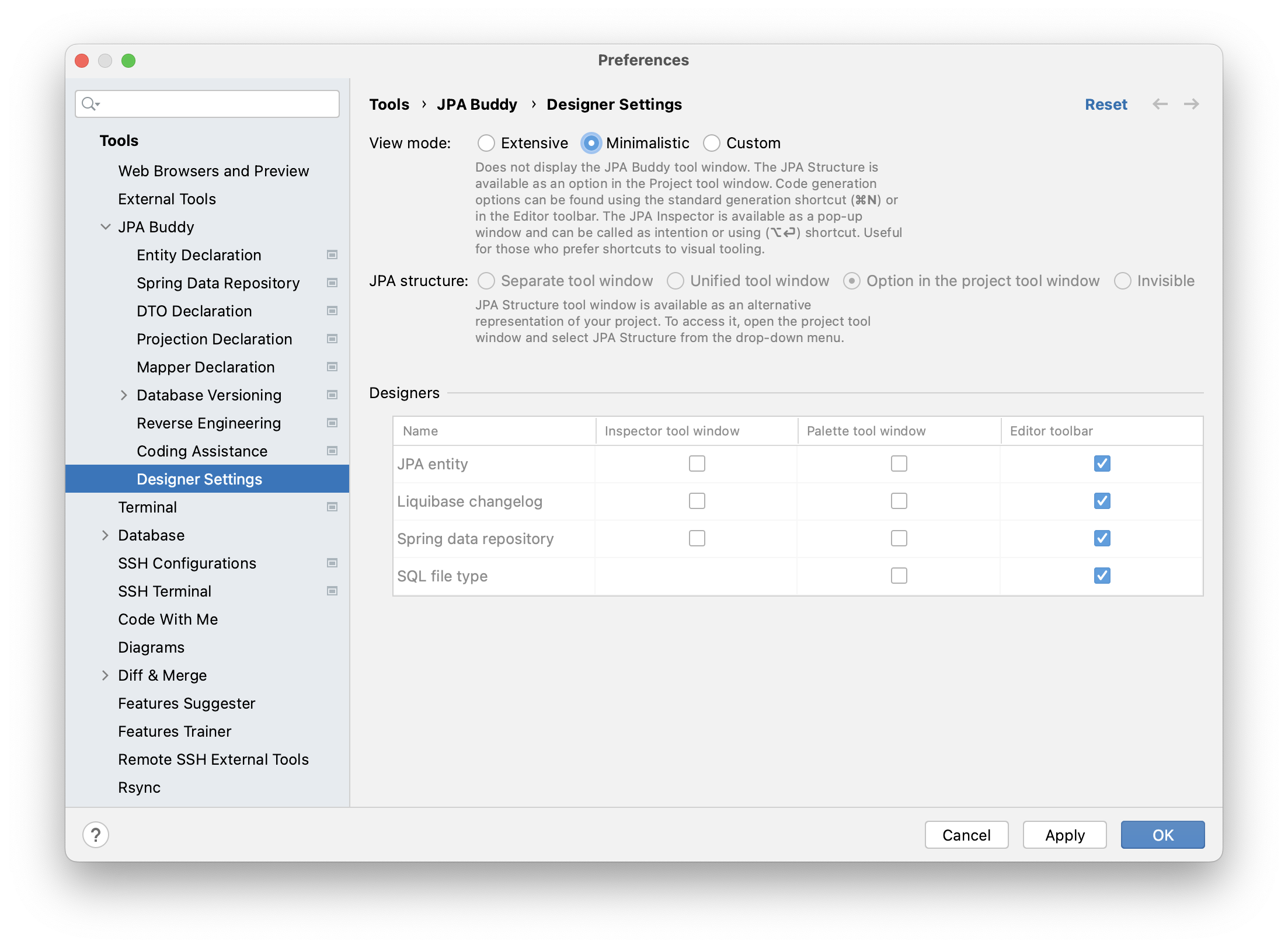This screenshot has height=948, width=1288.
Task: Enable Inspector tool window for JPA entity
Action: pyautogui.click(x=697, y=463)
